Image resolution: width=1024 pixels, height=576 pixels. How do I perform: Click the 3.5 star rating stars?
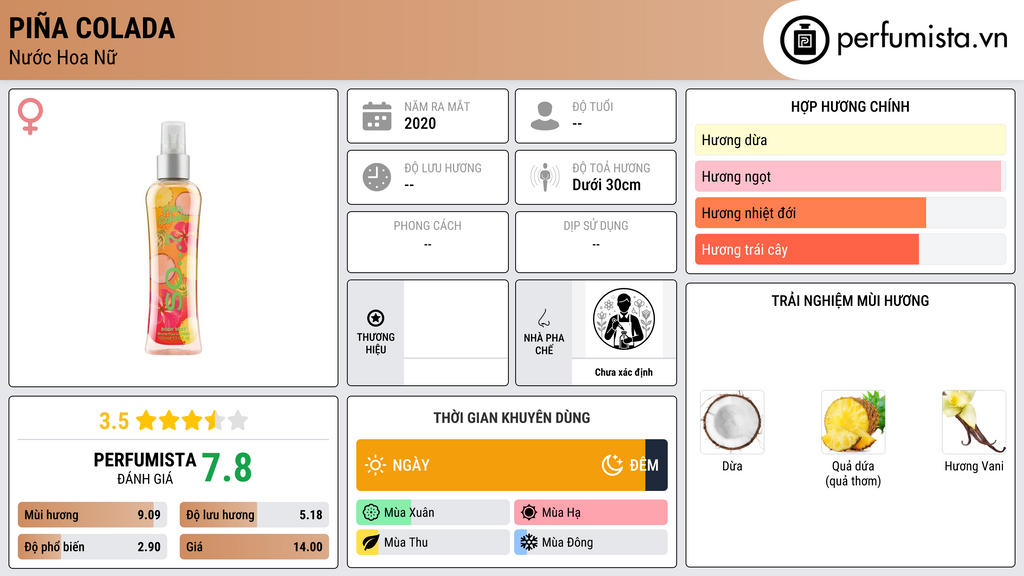[192, 421]
